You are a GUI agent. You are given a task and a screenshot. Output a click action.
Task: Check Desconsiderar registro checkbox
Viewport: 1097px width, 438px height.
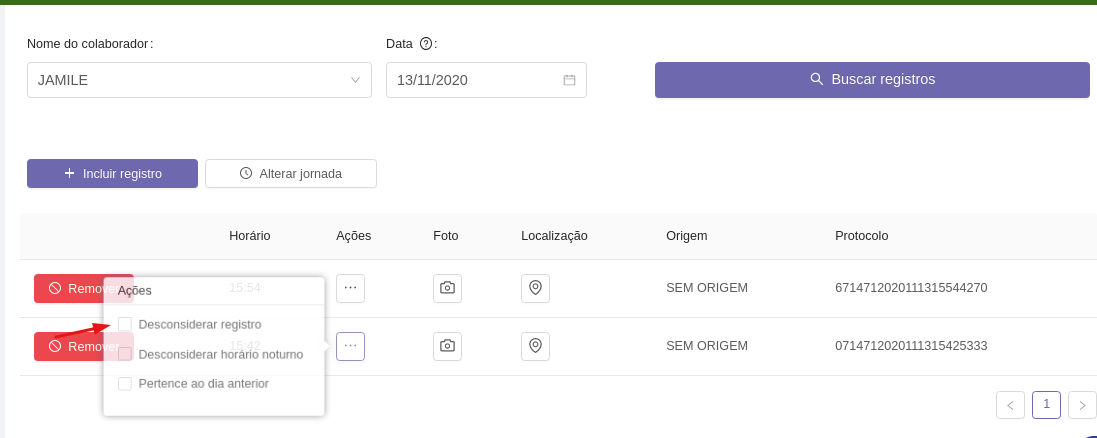click(x=125, y=324)
